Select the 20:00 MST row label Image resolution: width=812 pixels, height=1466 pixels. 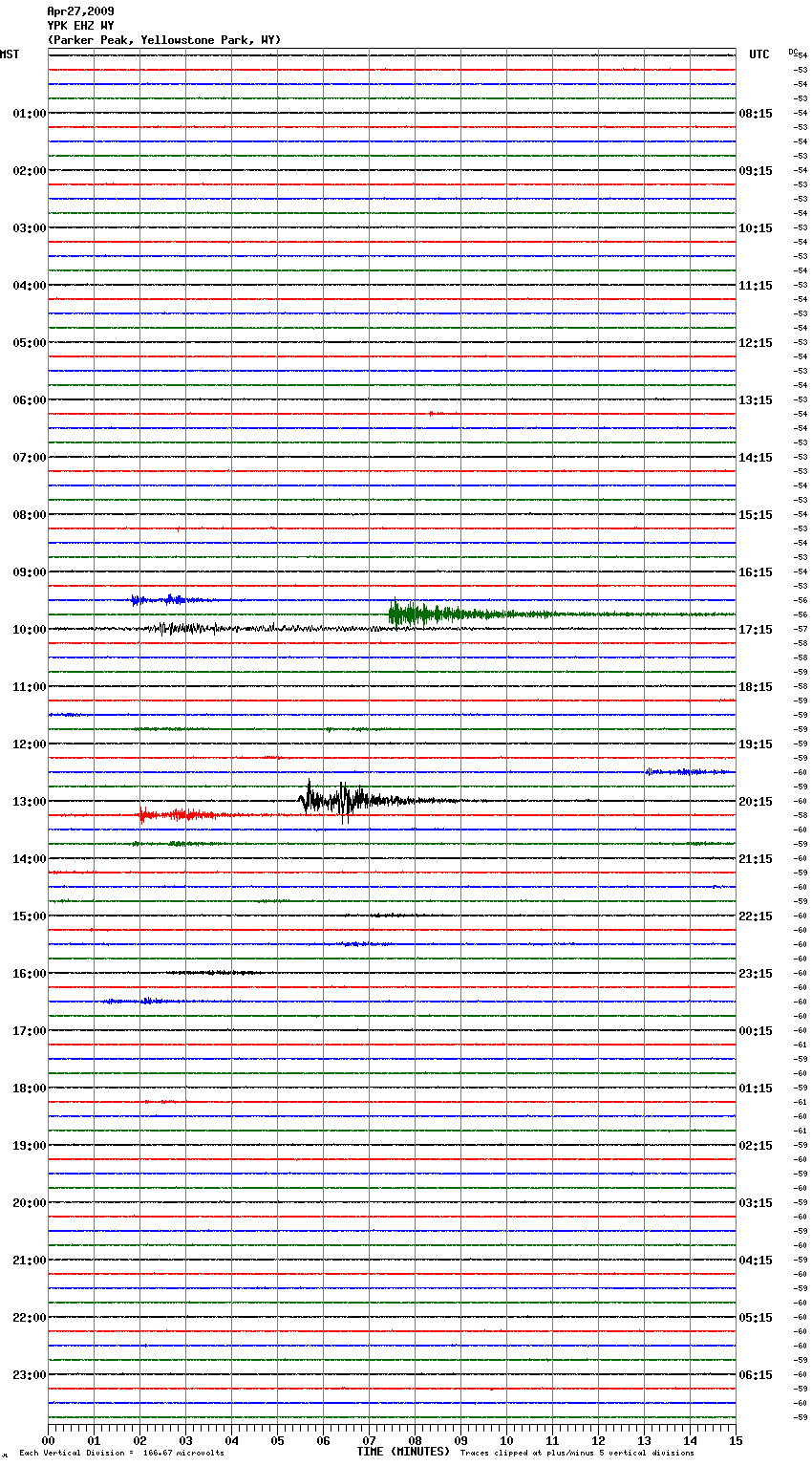tap(30, 1203)
